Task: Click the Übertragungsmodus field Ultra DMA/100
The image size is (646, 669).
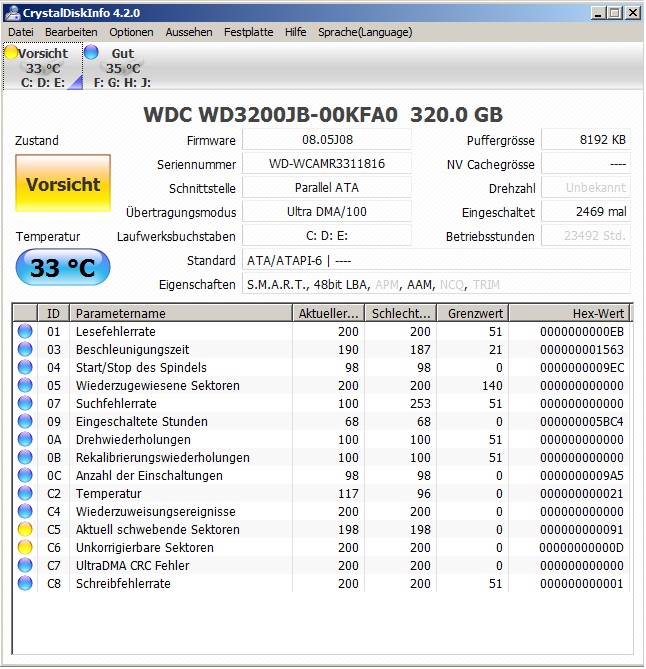Action: click(x=327, y=212)
